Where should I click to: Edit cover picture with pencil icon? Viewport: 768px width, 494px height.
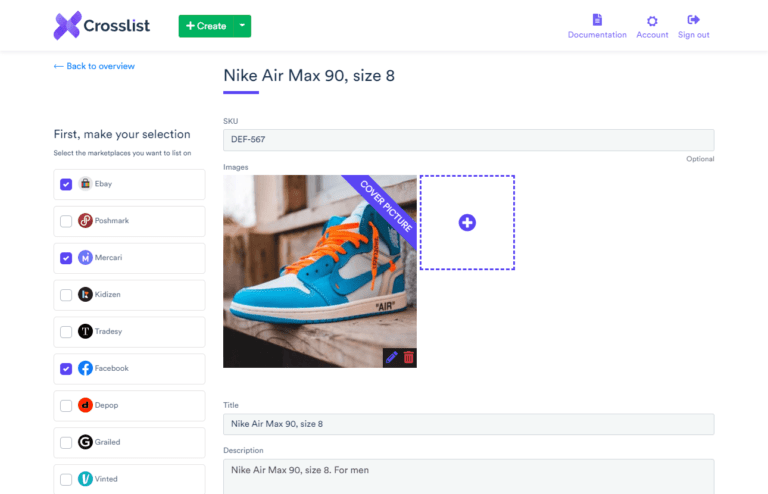click(x=391, y=357)
